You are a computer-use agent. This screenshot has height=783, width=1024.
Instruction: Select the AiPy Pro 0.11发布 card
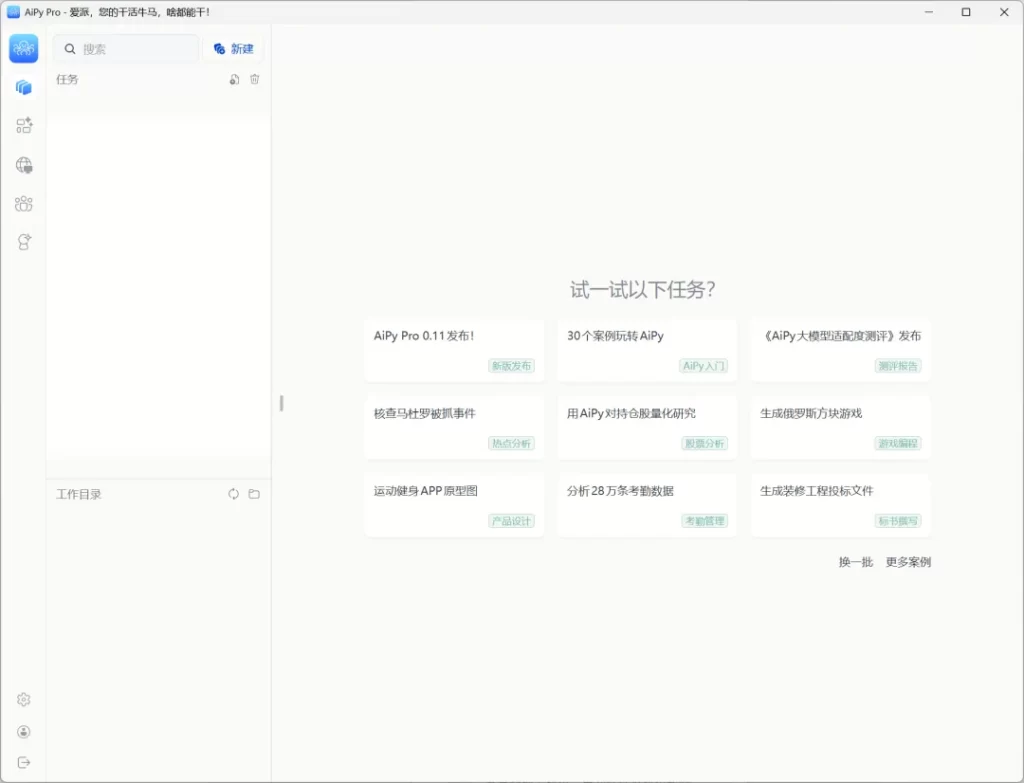[454, 349]
